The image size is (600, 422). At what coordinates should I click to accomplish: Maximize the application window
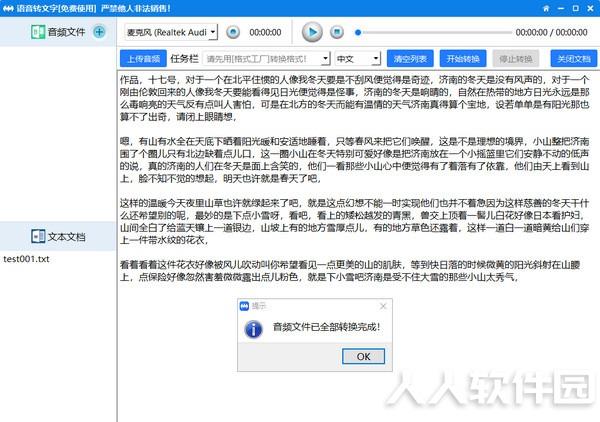click(576, 8)
